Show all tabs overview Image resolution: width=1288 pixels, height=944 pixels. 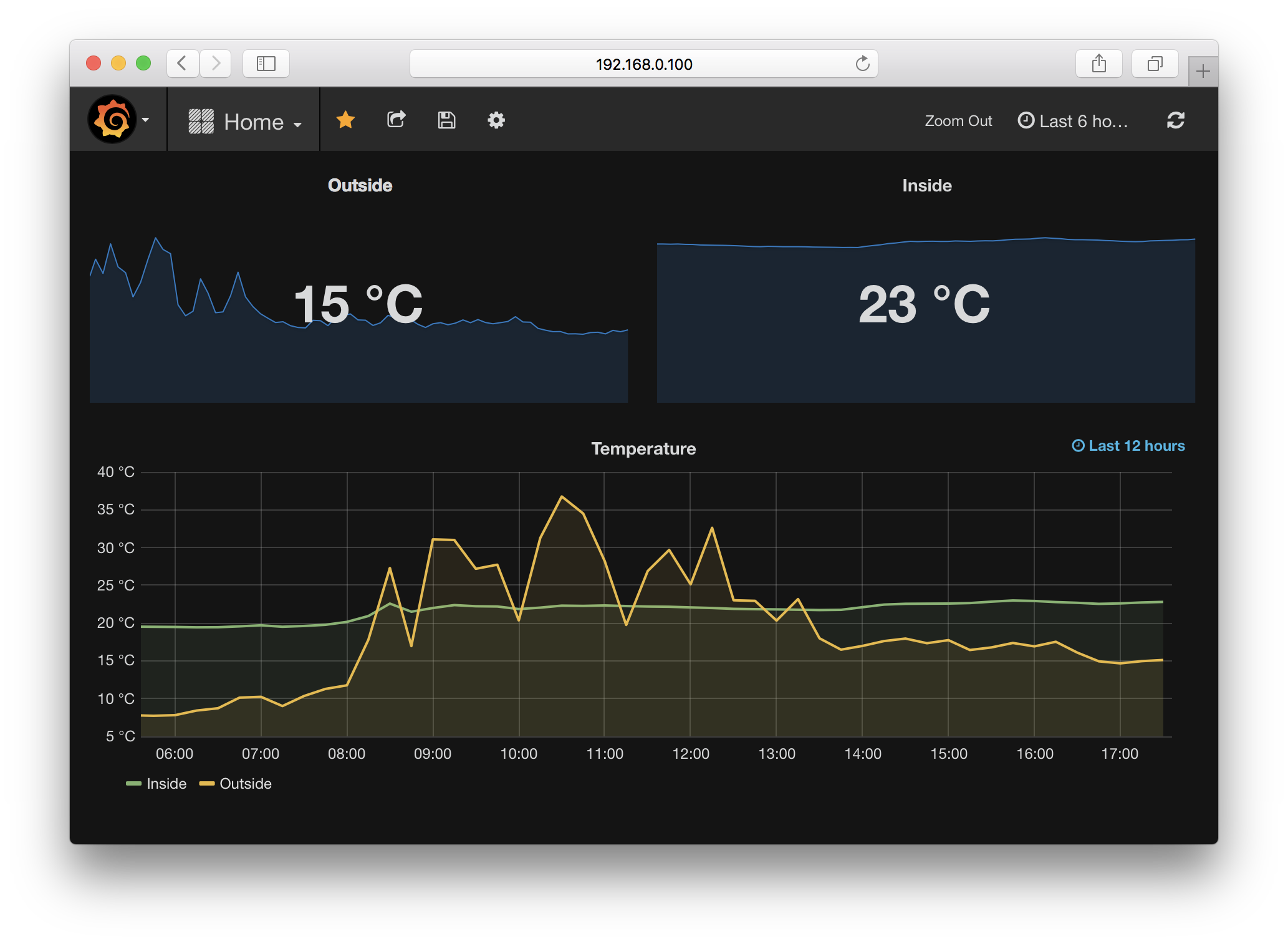1155,64
